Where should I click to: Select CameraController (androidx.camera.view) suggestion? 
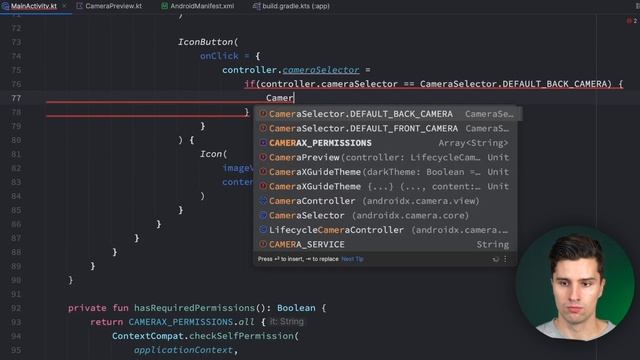(386, 201)
